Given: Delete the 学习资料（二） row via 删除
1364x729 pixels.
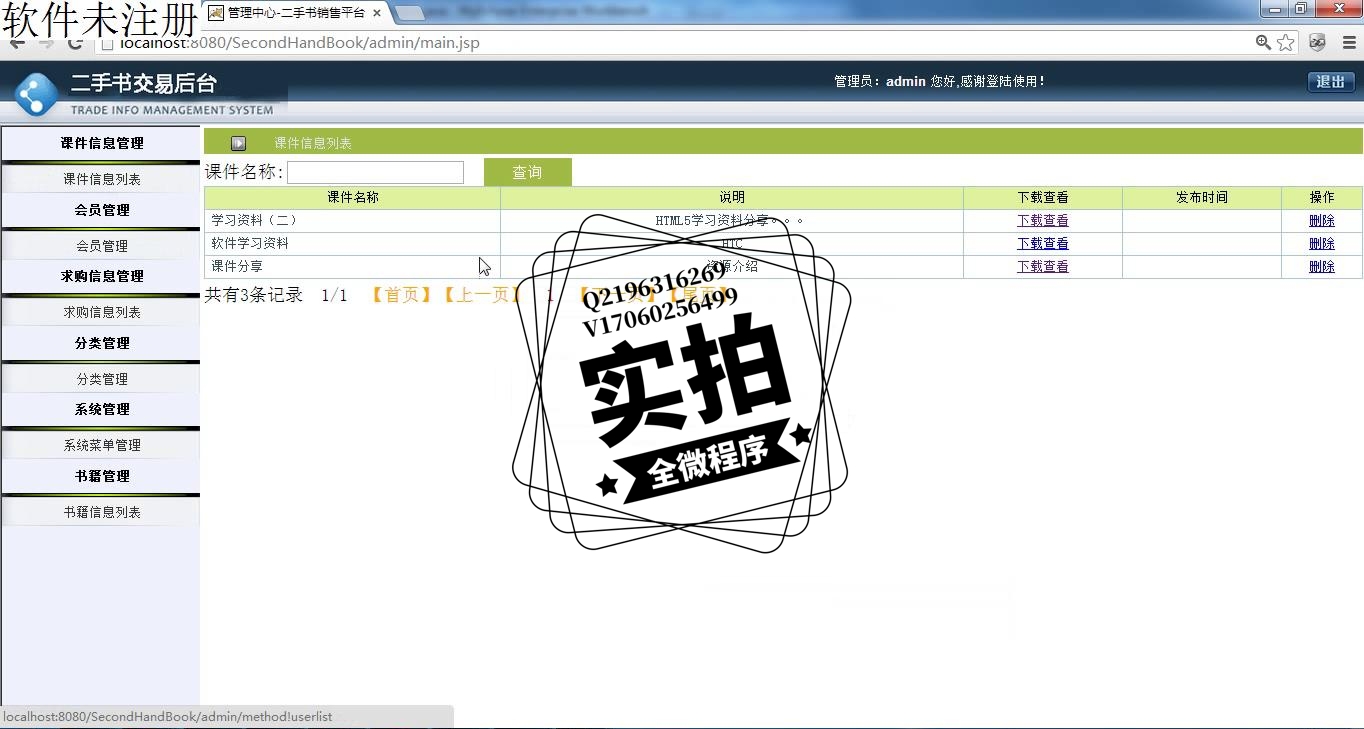Looking at the screenshot, I should 1322,220.
